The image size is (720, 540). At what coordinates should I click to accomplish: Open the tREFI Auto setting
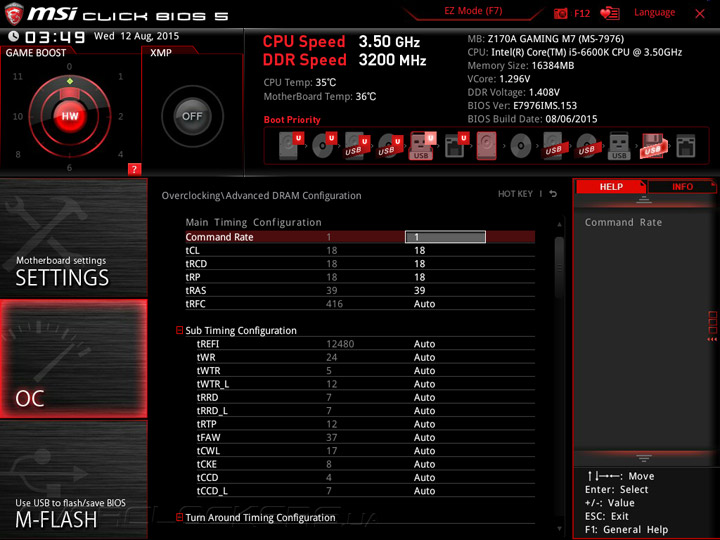424,344
